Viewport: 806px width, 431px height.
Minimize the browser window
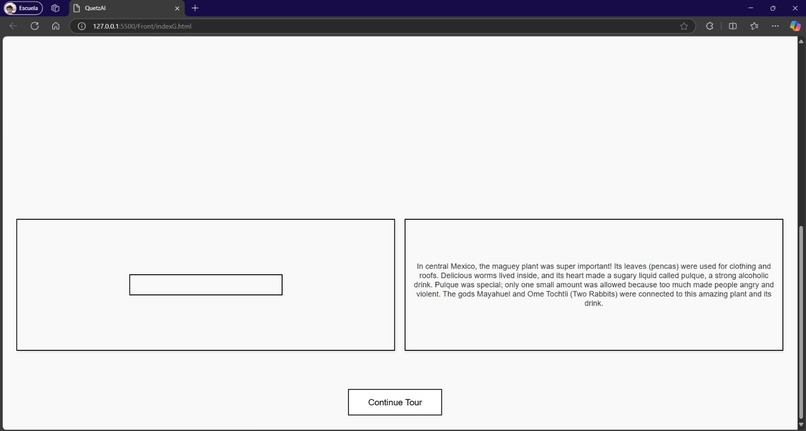[750, 8]
